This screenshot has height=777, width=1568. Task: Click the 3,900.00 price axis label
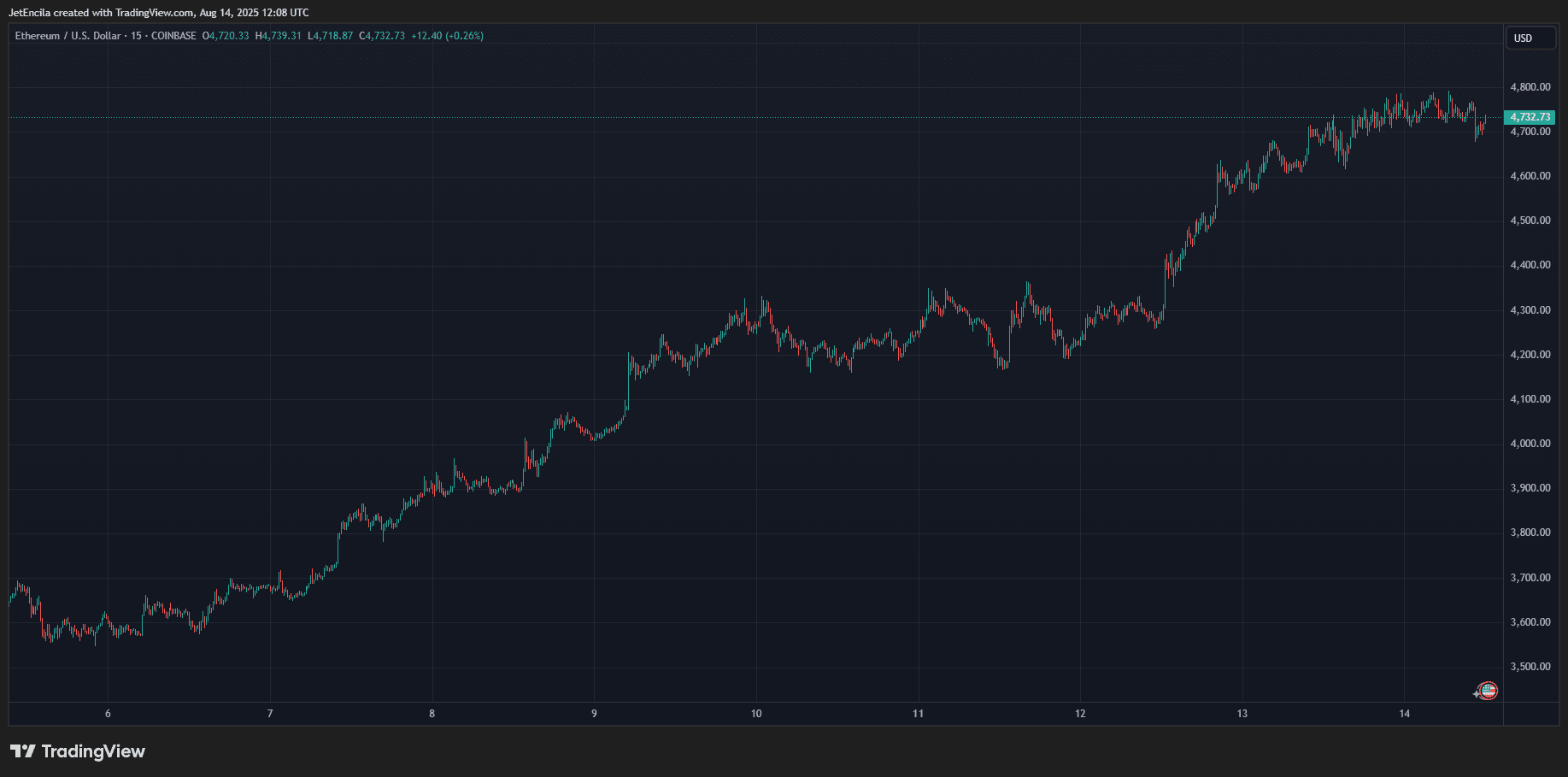(x=1530, y=488)
